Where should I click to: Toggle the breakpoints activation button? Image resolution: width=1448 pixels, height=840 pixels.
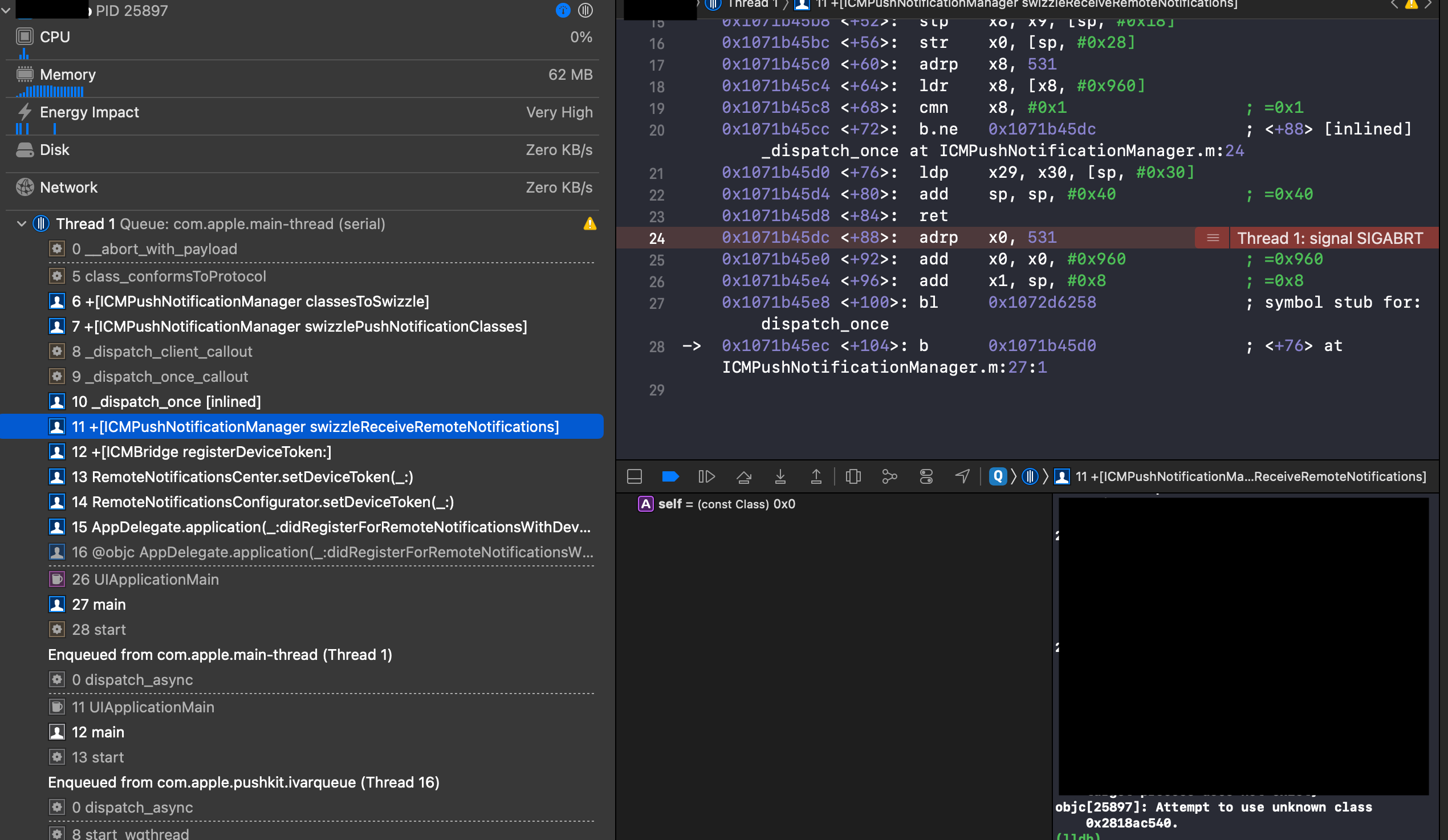tap(670, 476)
